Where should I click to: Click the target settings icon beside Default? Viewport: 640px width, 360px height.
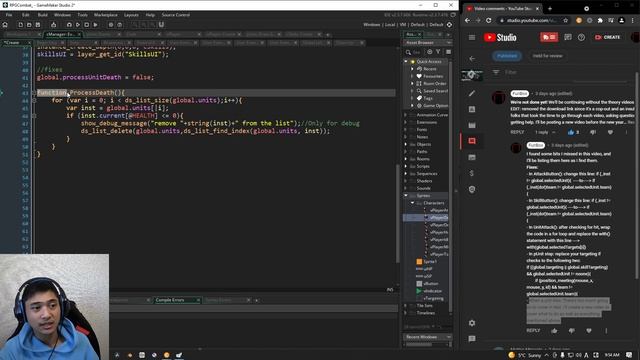(449, 25)
